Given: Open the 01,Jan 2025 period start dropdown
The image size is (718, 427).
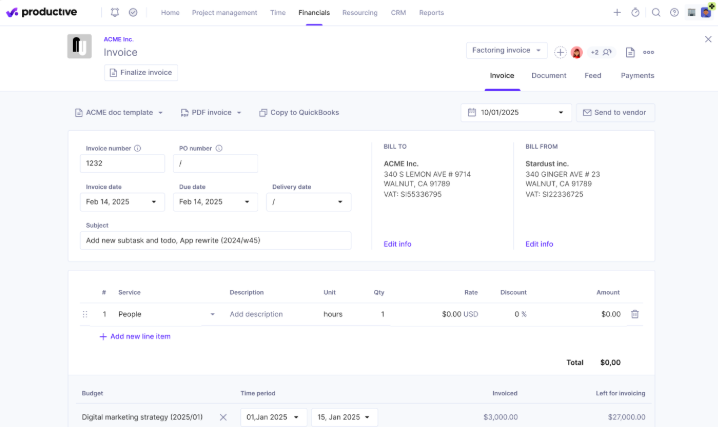Looking at the screenshot, I should (273, 417).
